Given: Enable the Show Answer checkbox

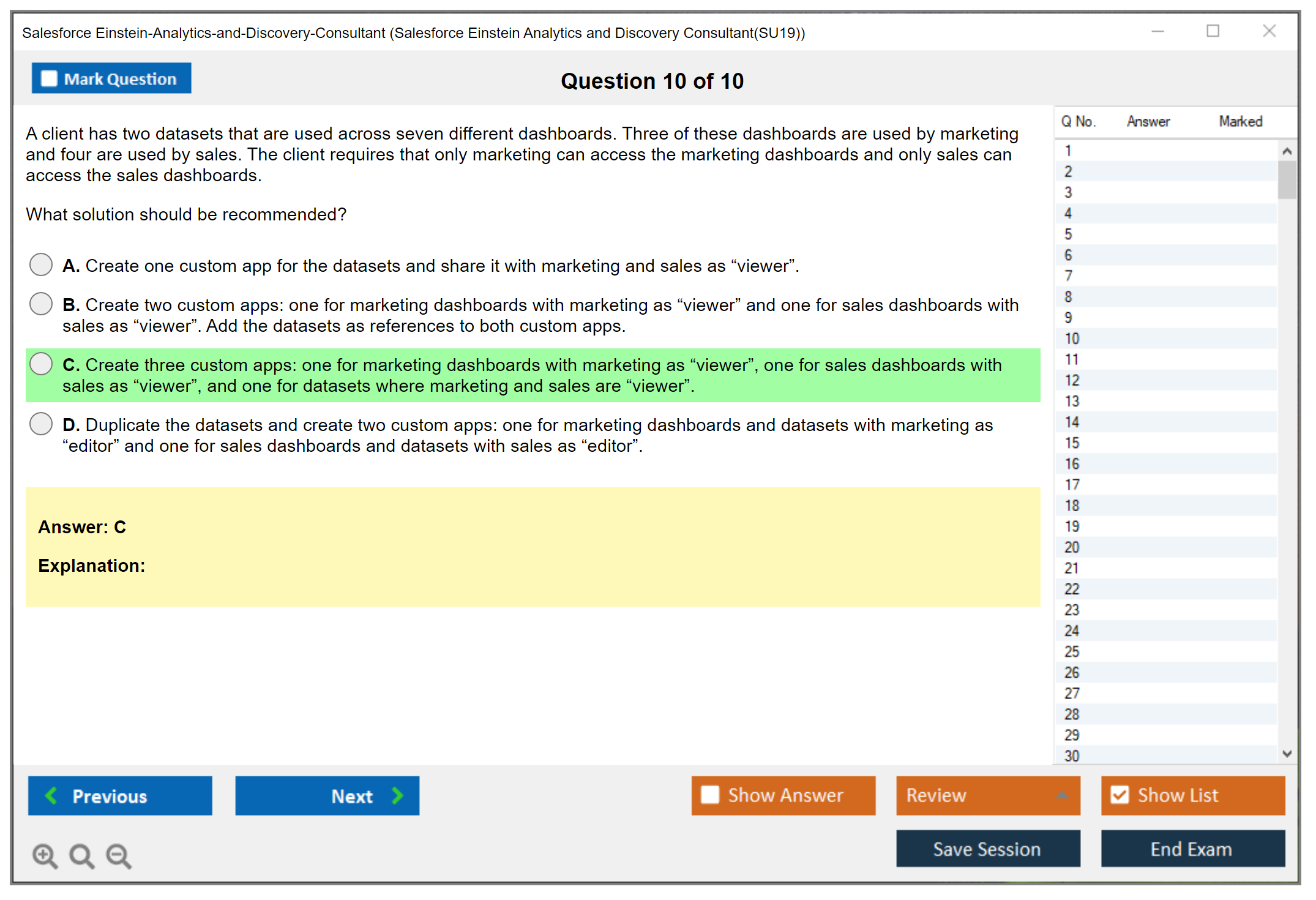Looking at the screenshot, I should (x=710, y=795).
